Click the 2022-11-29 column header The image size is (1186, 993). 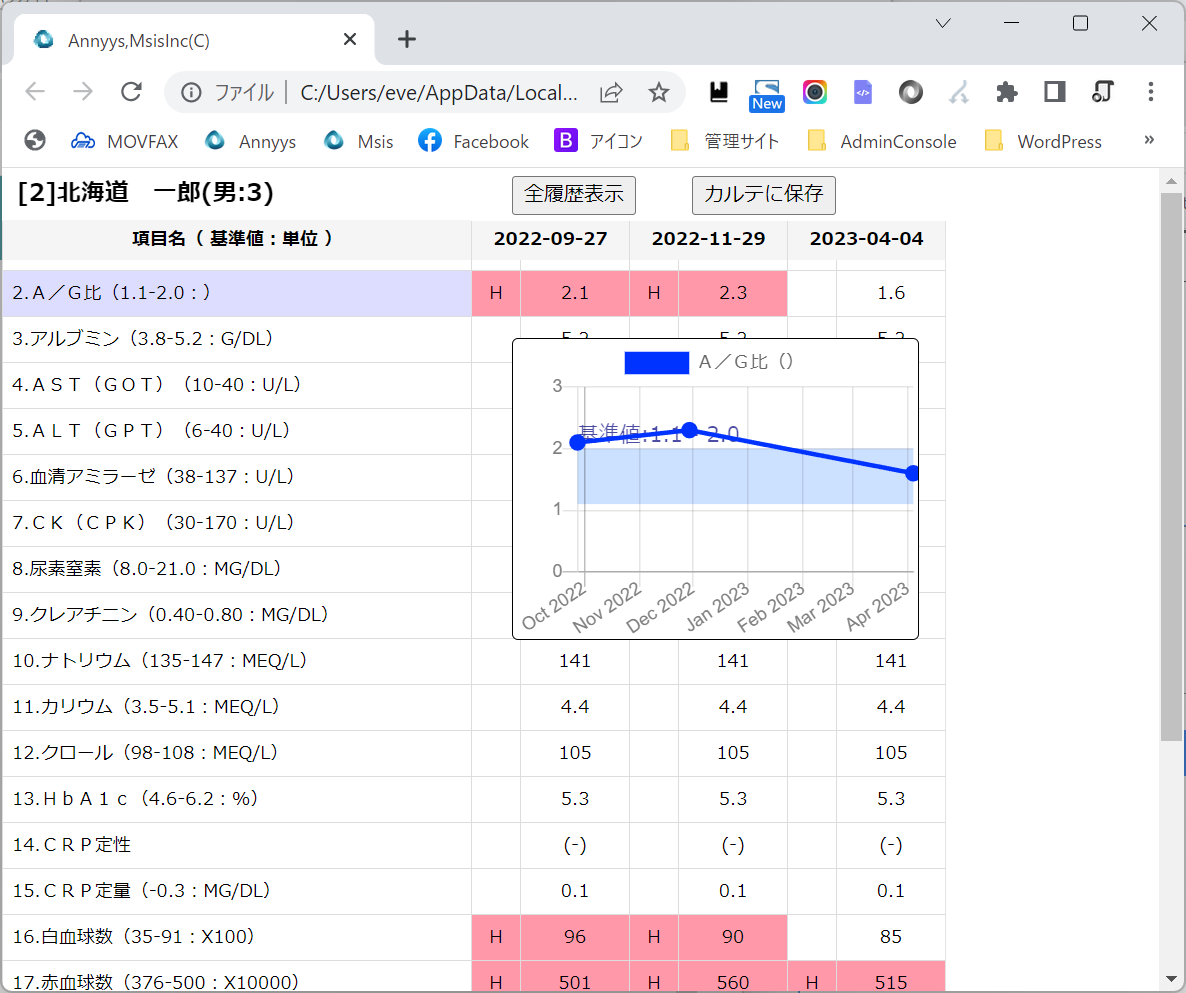point(709,239)
